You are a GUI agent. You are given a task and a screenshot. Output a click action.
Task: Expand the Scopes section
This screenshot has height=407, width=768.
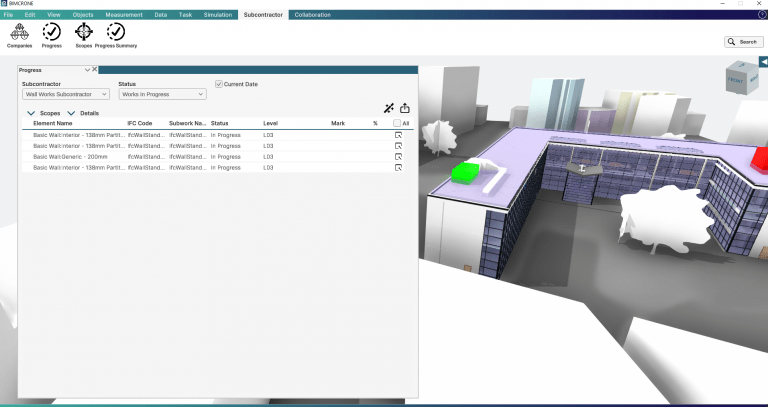[x=31, y=114]
